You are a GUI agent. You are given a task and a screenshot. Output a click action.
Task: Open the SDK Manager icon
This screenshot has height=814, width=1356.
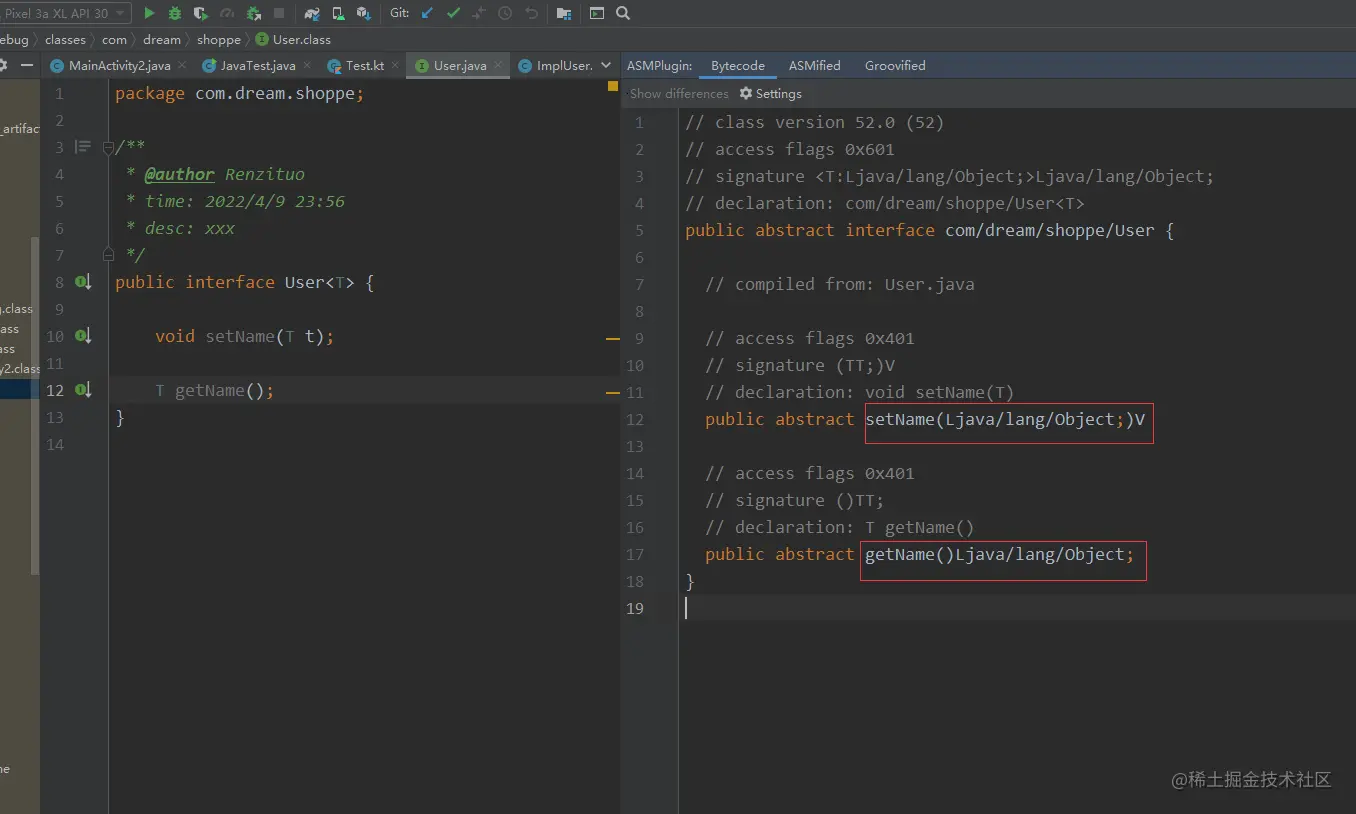pyautogui.click(x=364, y=13)
